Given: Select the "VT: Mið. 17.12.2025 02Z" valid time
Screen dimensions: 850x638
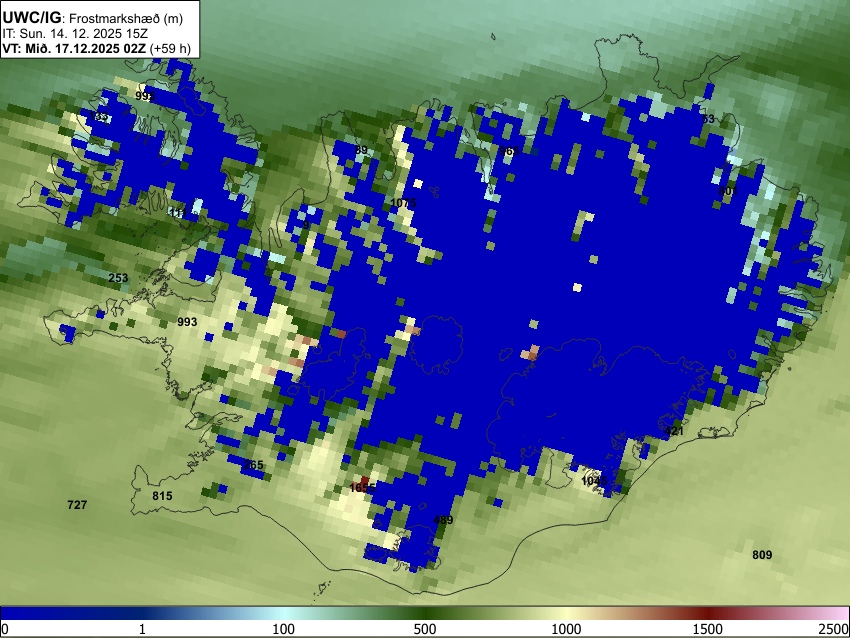Looking at the screenshot, I should tap(74, 48).
